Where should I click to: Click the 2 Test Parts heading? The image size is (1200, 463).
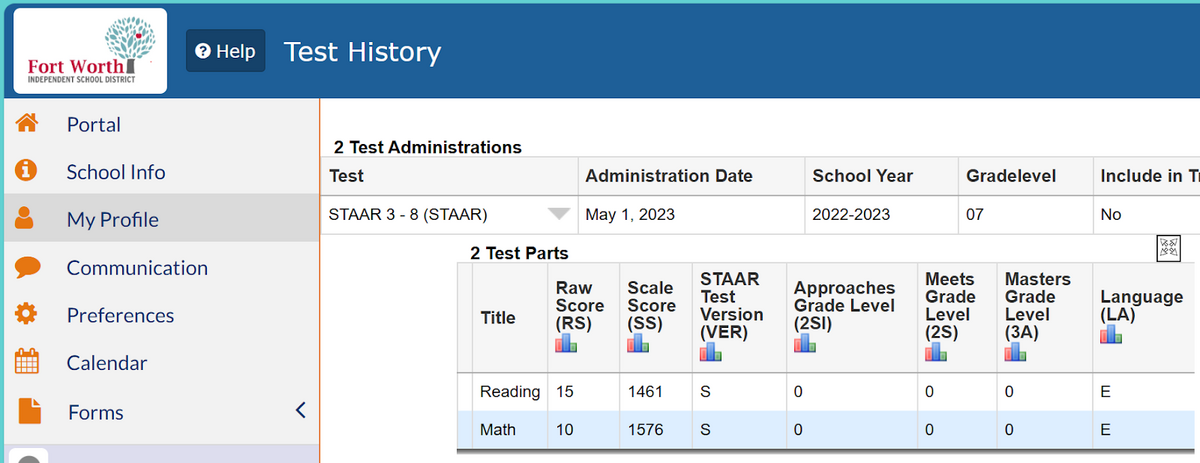coord(519,253)
